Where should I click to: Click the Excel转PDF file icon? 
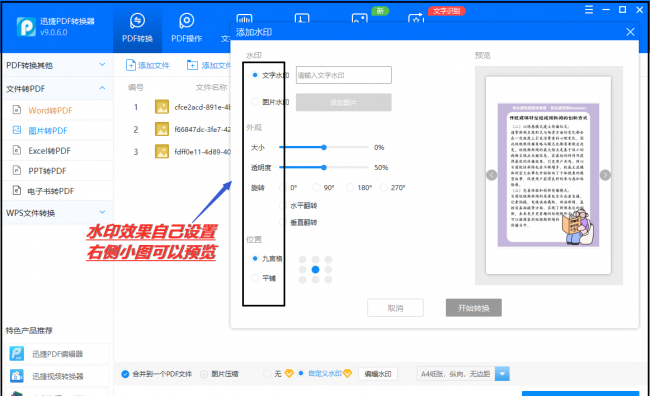(17, 150)
